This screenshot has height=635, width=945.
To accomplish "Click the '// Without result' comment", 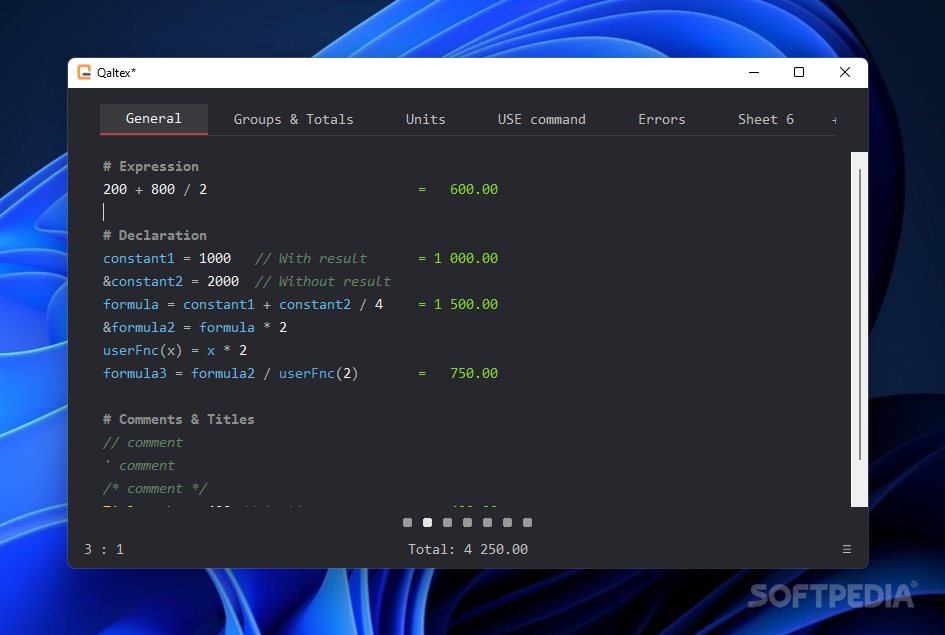I will point(322,281).
